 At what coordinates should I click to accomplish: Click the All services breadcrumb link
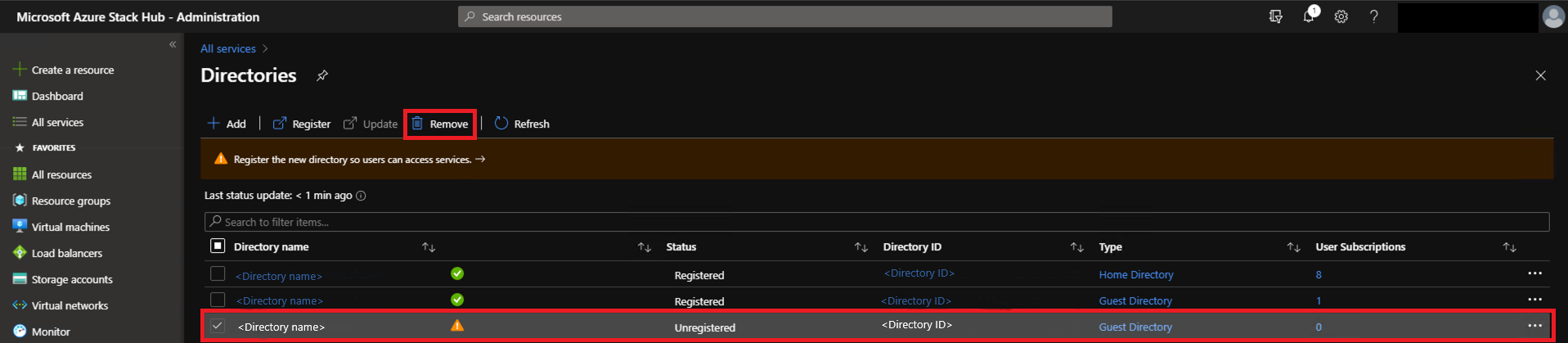point(228,48)
